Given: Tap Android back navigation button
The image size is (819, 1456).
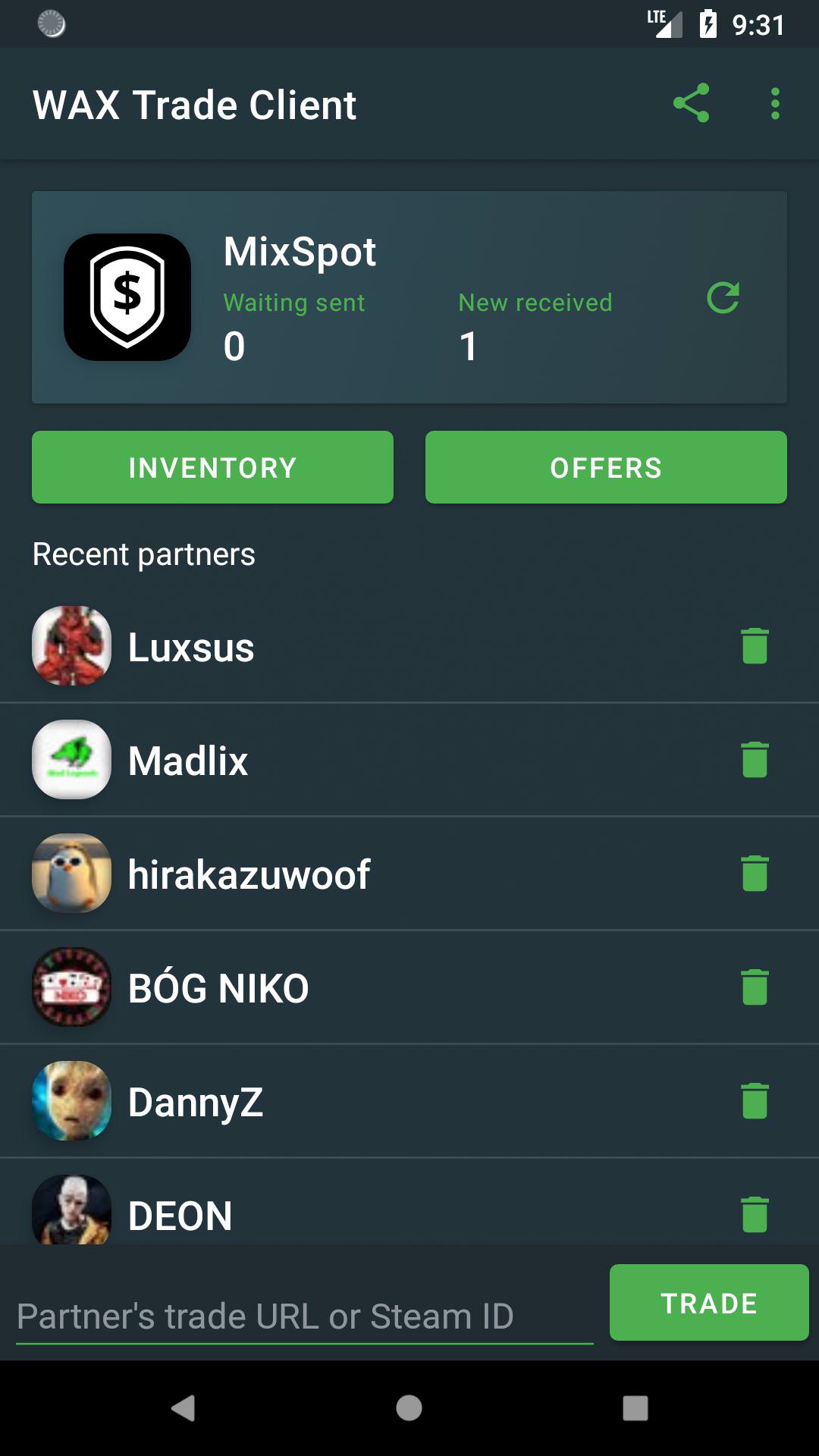Looking at the screenshot, I should pyautogui.click(x=183, y=1408).
